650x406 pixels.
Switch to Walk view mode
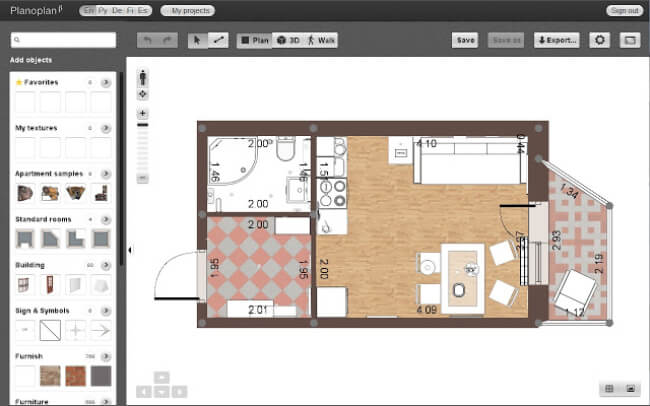click(321, 40)
